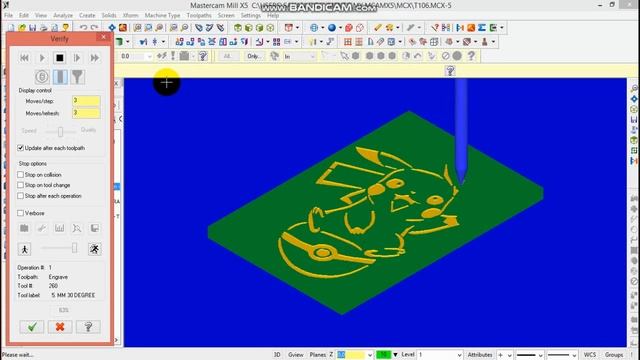The width and height of the screenshot is (640, 360).
Task: Open the File menu
Action: point(8,15)
